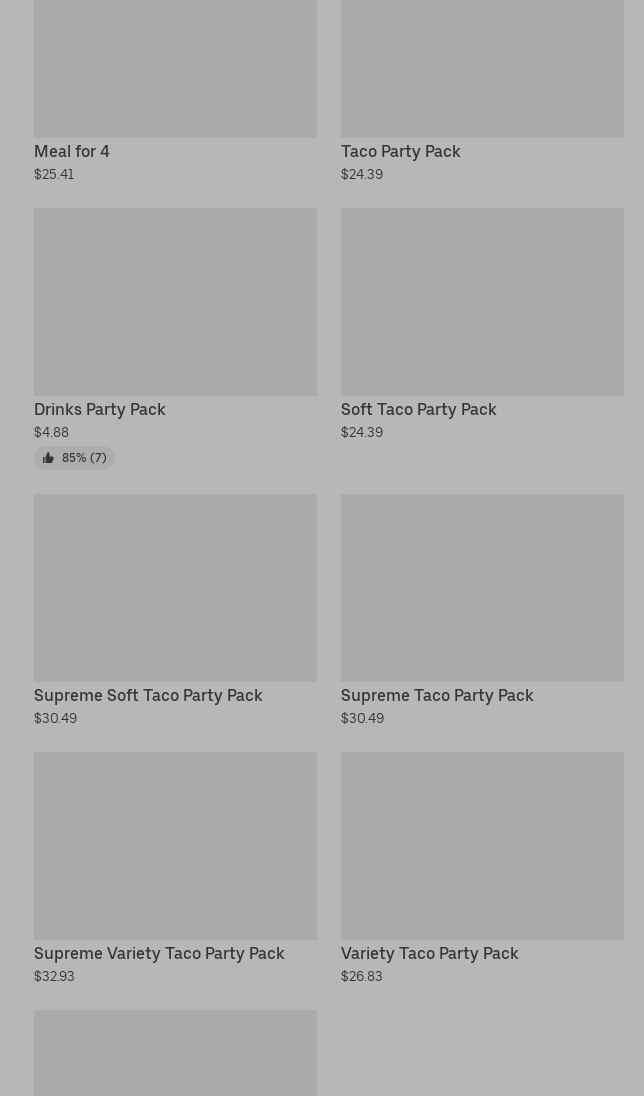Click the Soft Taco Party Pack image
This screenshot has height=1096, width=644.
[482, 302]
